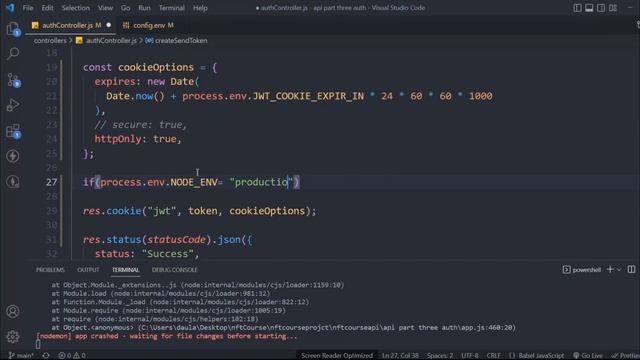Click nodemon app crashed terminal message
Image resolution: width=640 pixels, height=360 pixels.
coord(167,336)
